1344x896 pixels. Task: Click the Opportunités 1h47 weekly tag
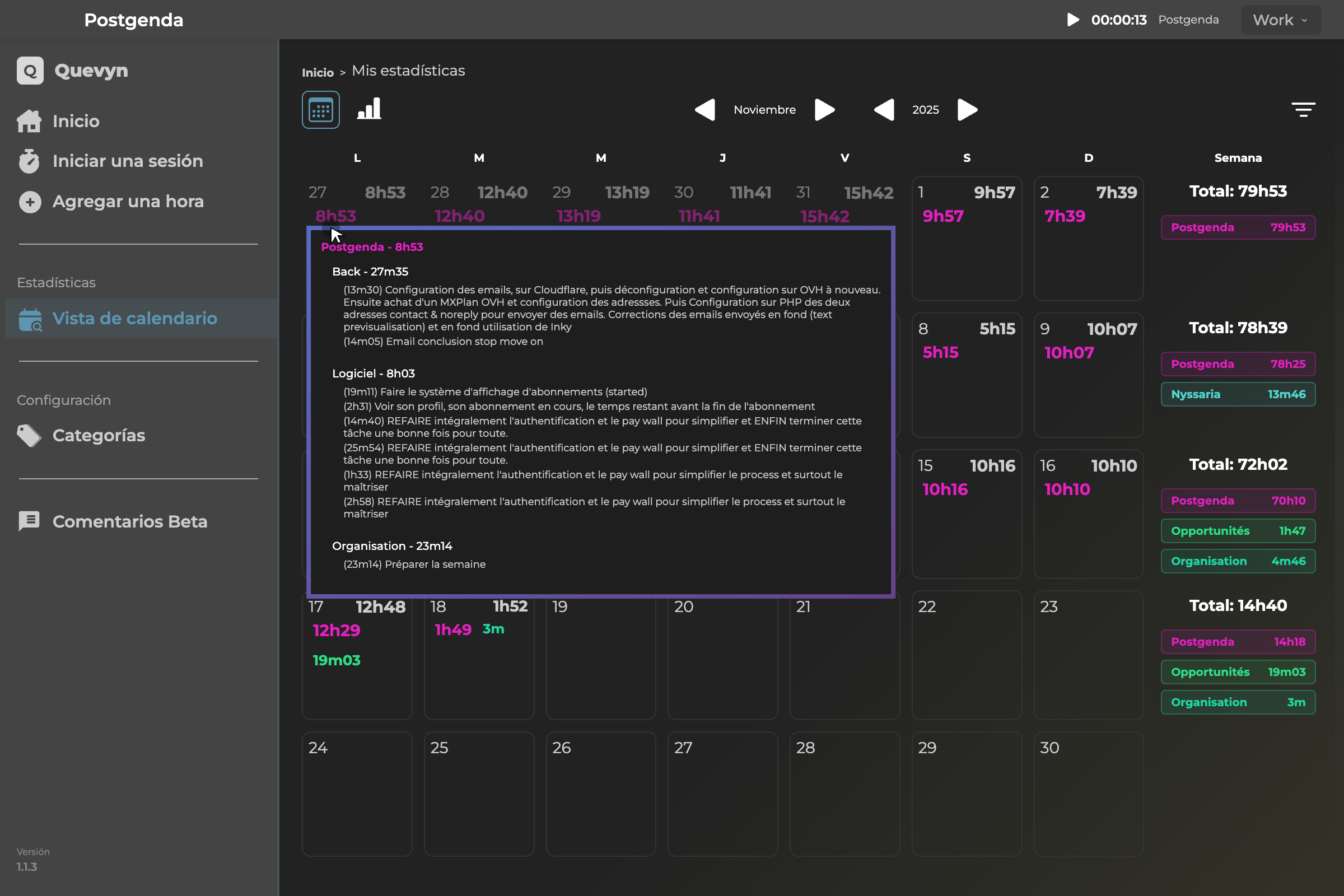point(1238,531)
